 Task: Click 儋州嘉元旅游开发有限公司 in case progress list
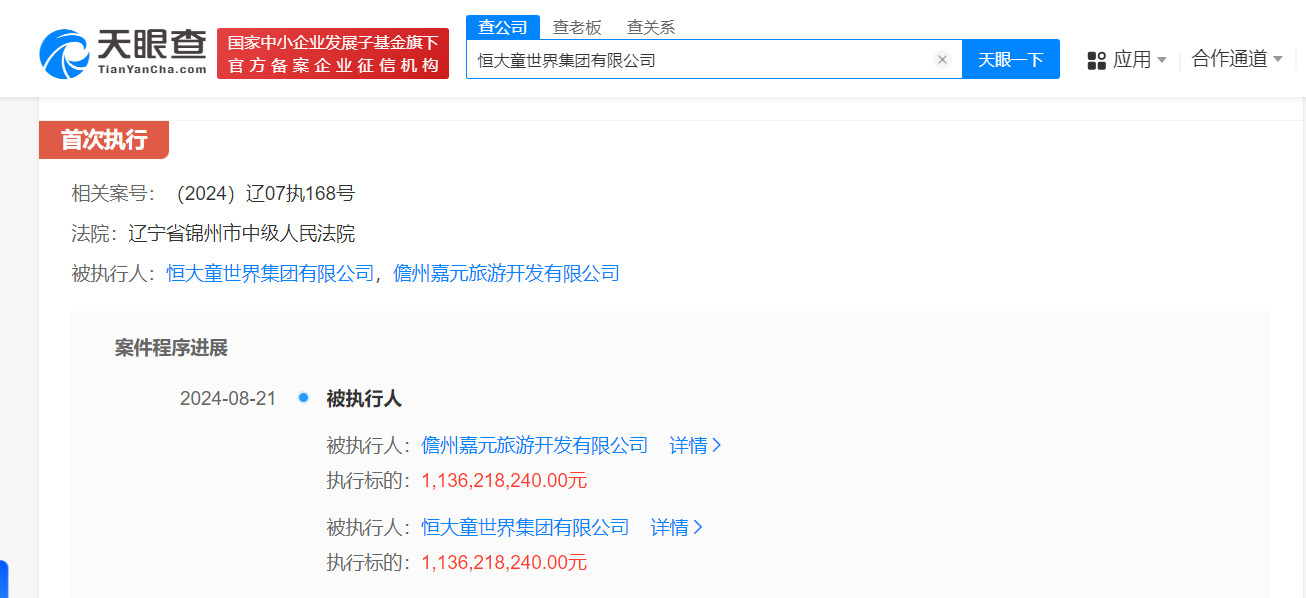pos(535,445)
